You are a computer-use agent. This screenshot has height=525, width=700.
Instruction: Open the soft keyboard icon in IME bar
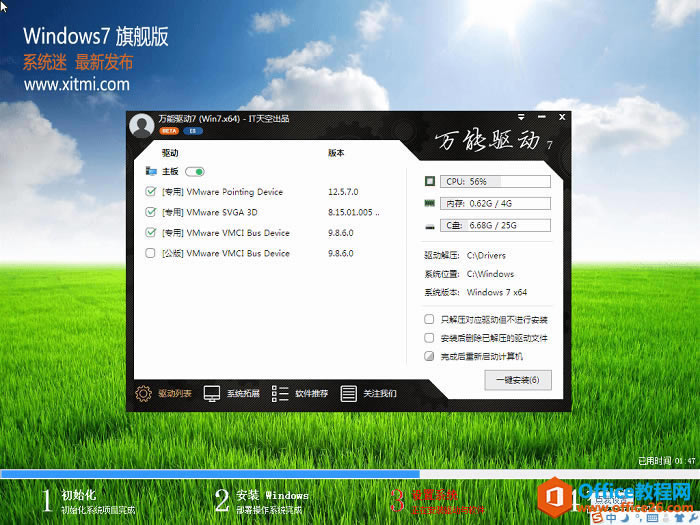tap(652, 518)
